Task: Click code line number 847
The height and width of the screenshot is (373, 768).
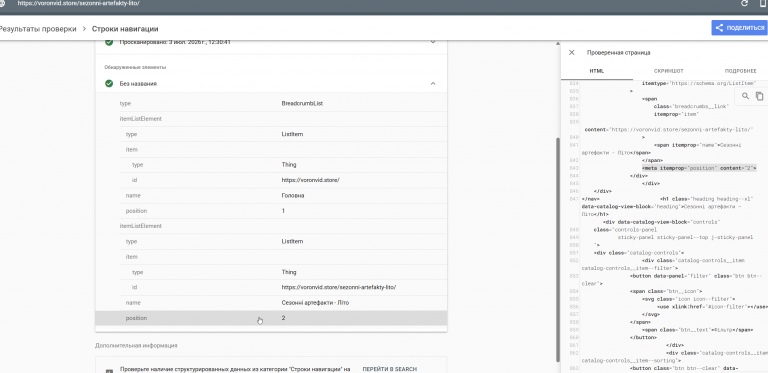Action: coord(574,199)
